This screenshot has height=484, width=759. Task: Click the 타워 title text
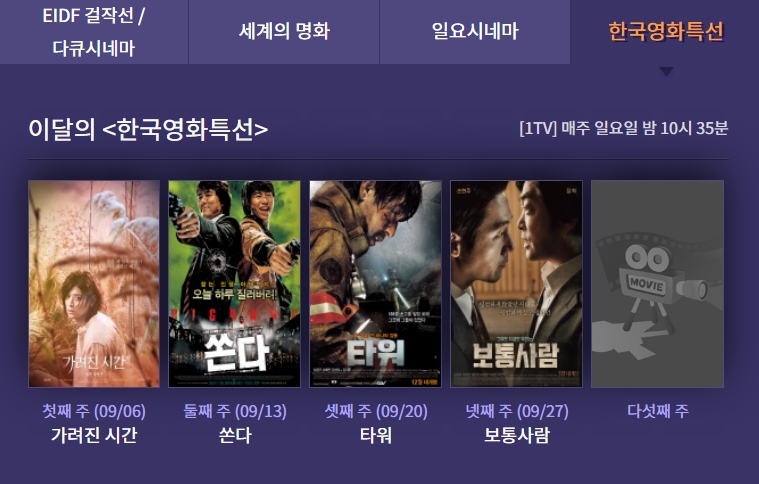(376, 435)
